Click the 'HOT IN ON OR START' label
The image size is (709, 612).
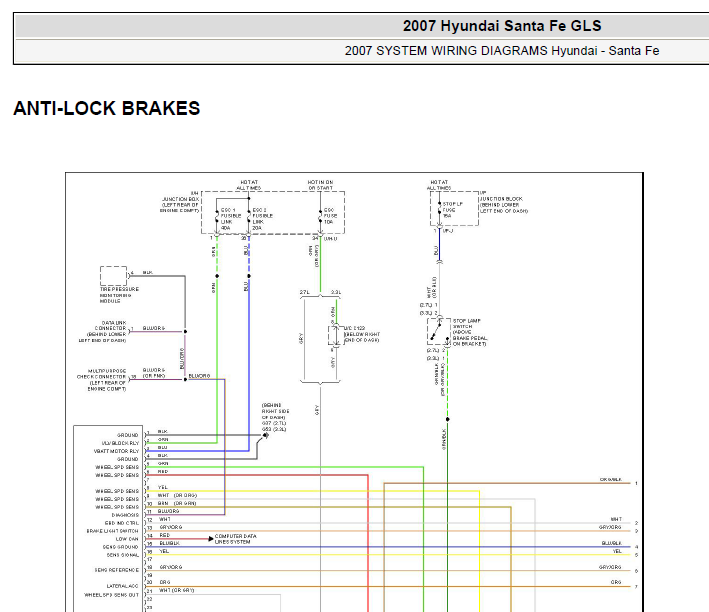(320, 185)
